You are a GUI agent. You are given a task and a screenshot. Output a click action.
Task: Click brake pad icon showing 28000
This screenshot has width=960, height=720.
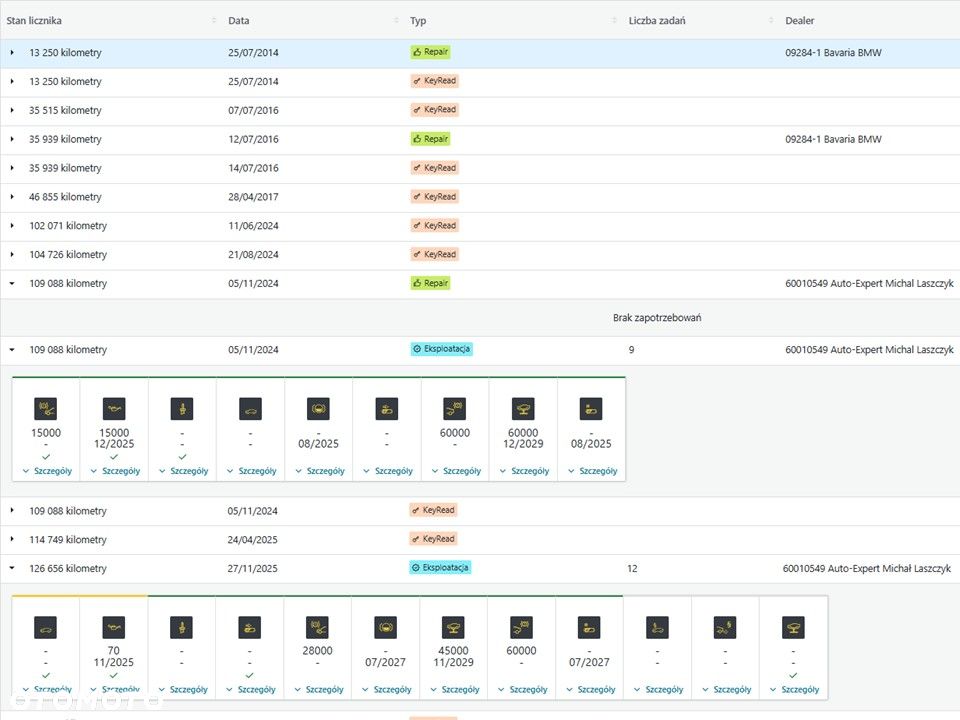click(317, 628)
